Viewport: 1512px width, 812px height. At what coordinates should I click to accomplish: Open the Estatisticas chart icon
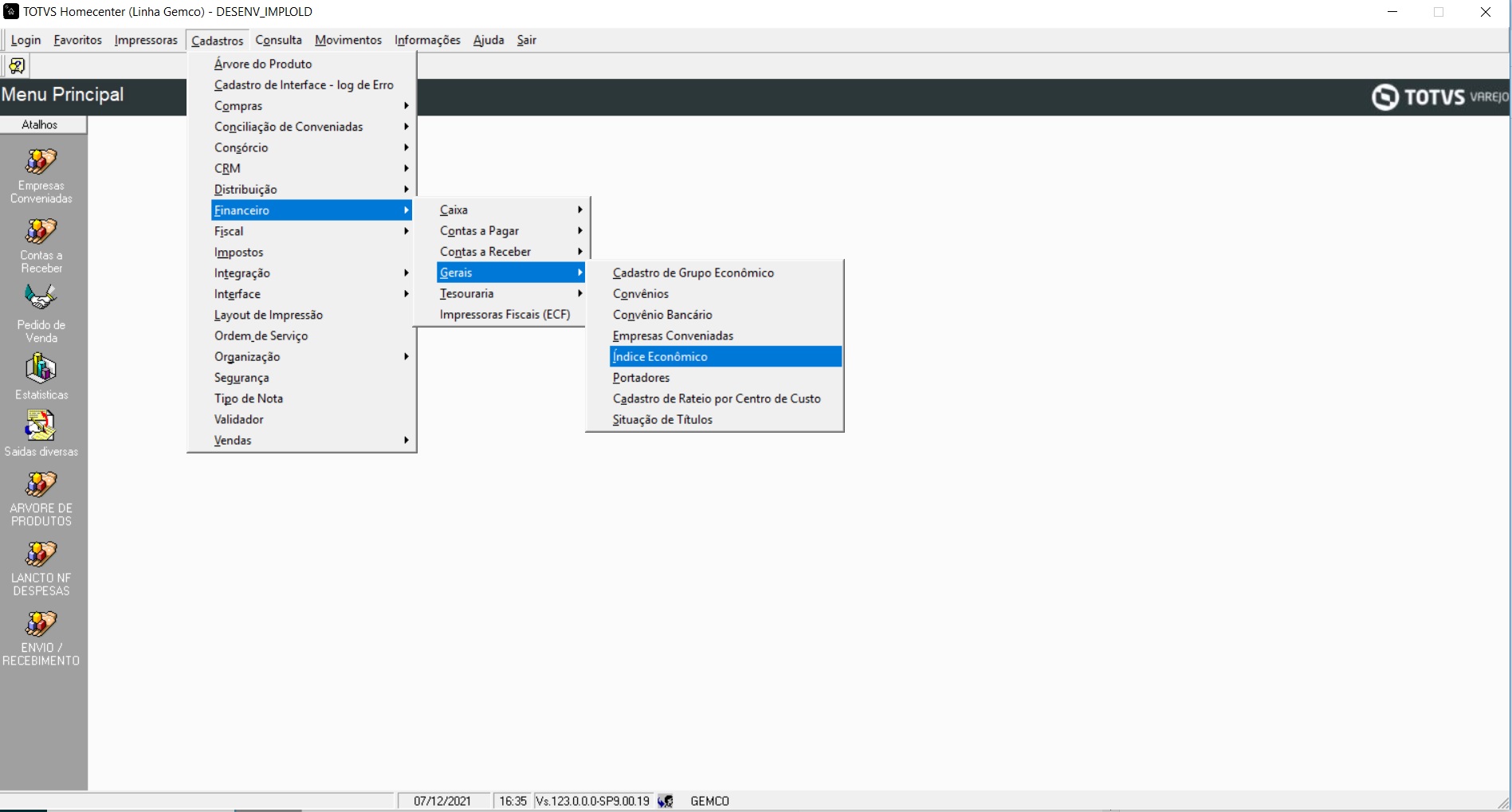tap(41, 369)
